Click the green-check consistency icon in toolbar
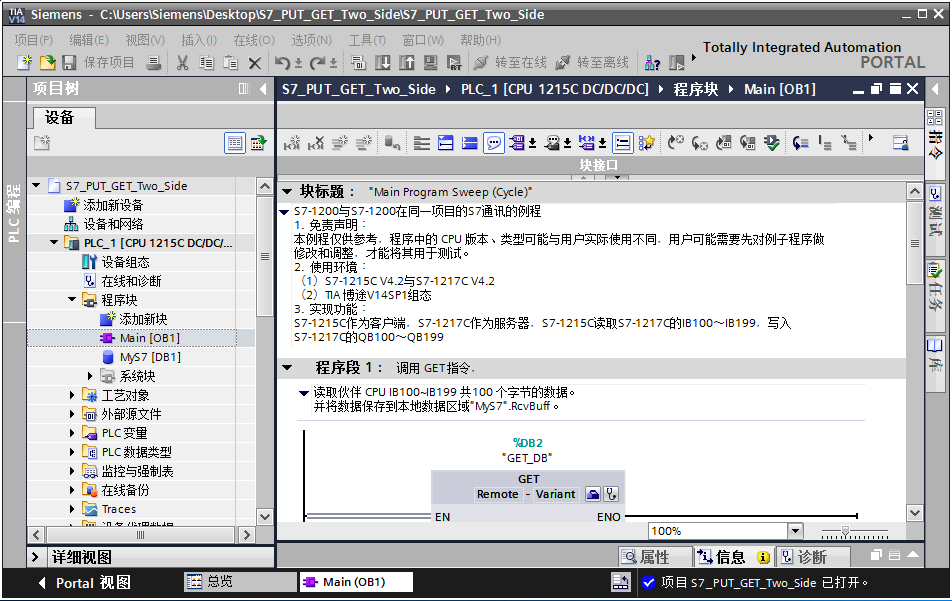Image resolution: width=952 pixels, height=601 pixels. pyautogui.click(x=772, y=143)
